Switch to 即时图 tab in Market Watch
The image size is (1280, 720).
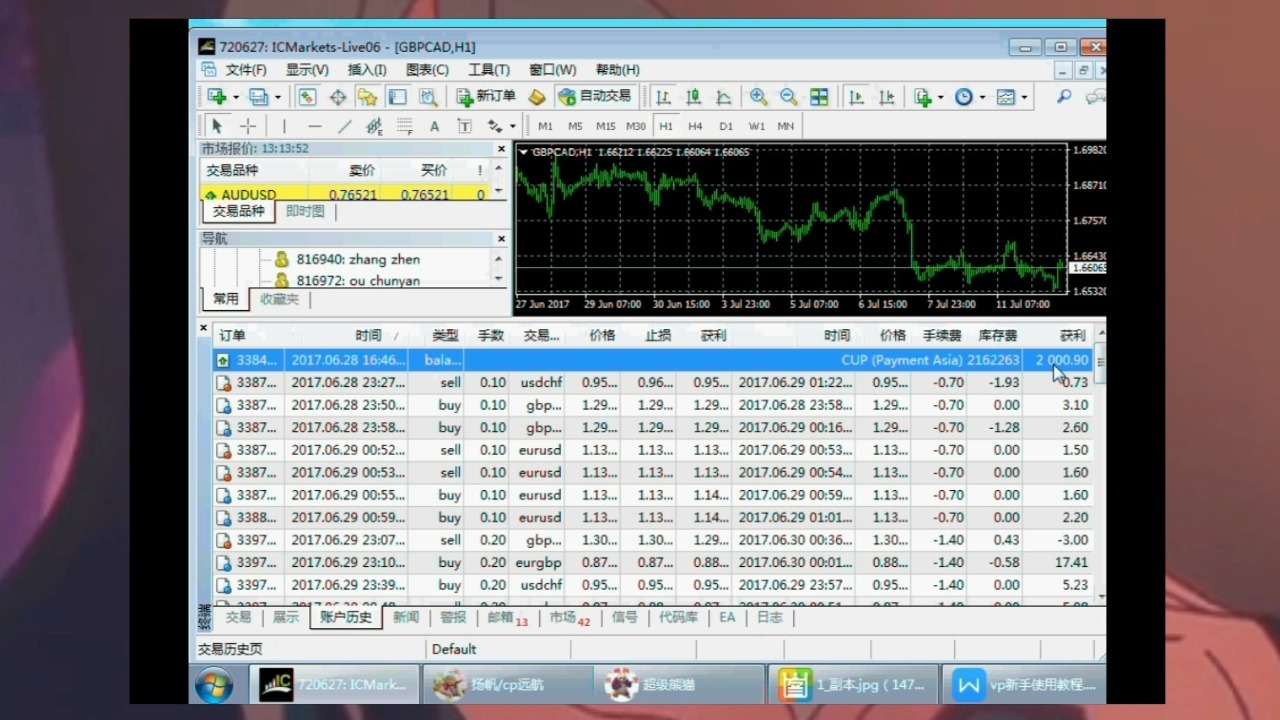(x=305, y=212)
